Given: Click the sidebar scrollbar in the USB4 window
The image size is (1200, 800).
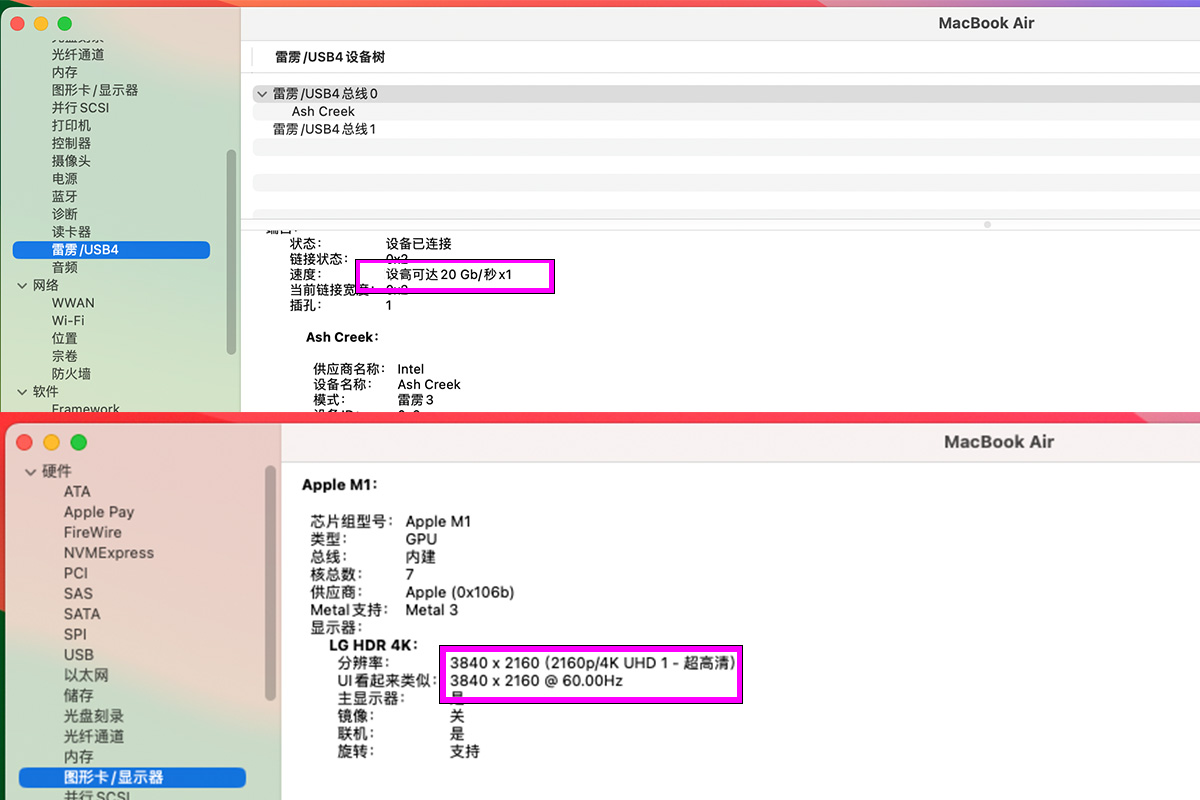Looking at the screenshot, I should [232, 252].
